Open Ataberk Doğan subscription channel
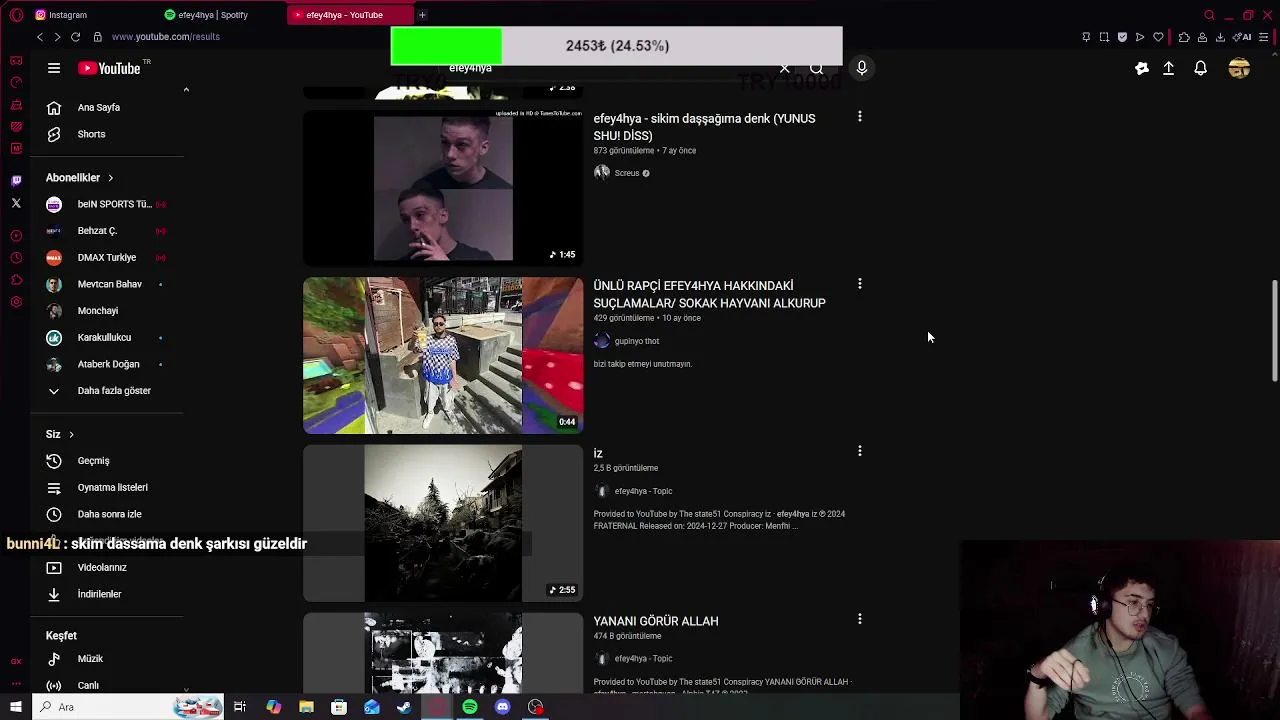 108,364
